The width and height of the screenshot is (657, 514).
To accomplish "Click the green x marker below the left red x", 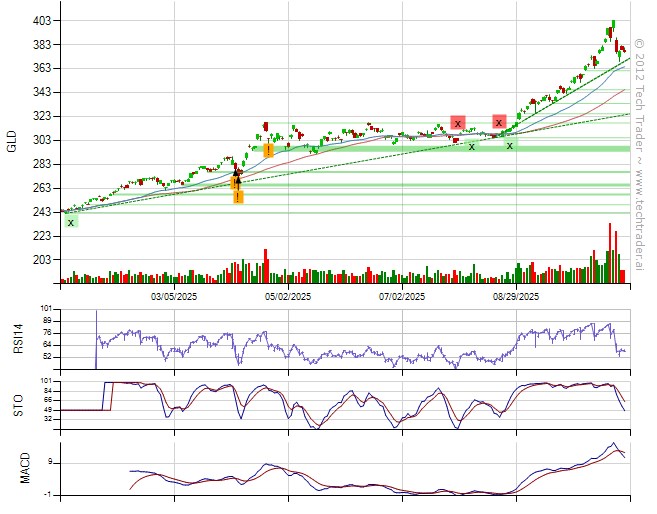I will click(472, 146).
